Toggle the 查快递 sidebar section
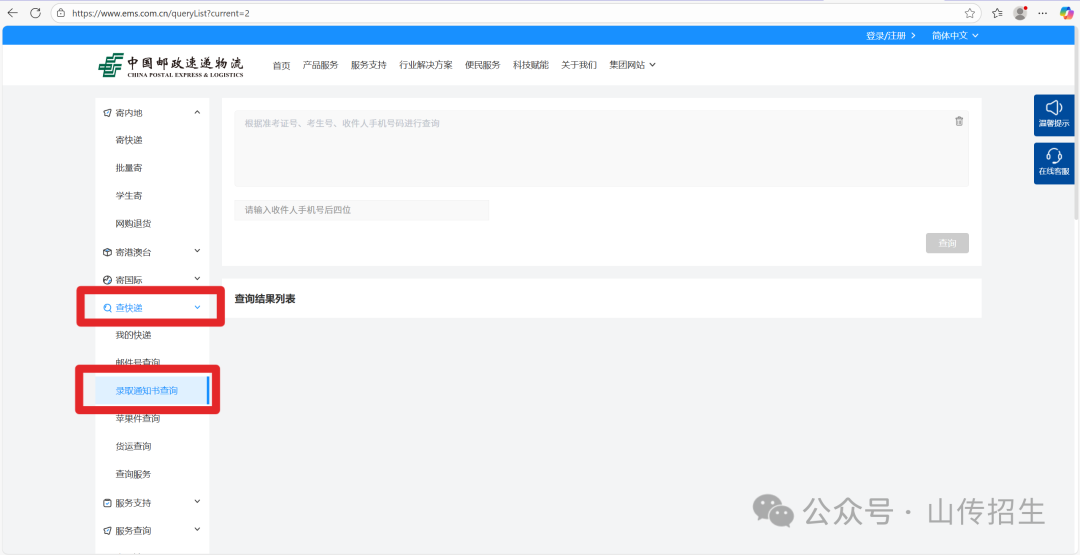 152,308
